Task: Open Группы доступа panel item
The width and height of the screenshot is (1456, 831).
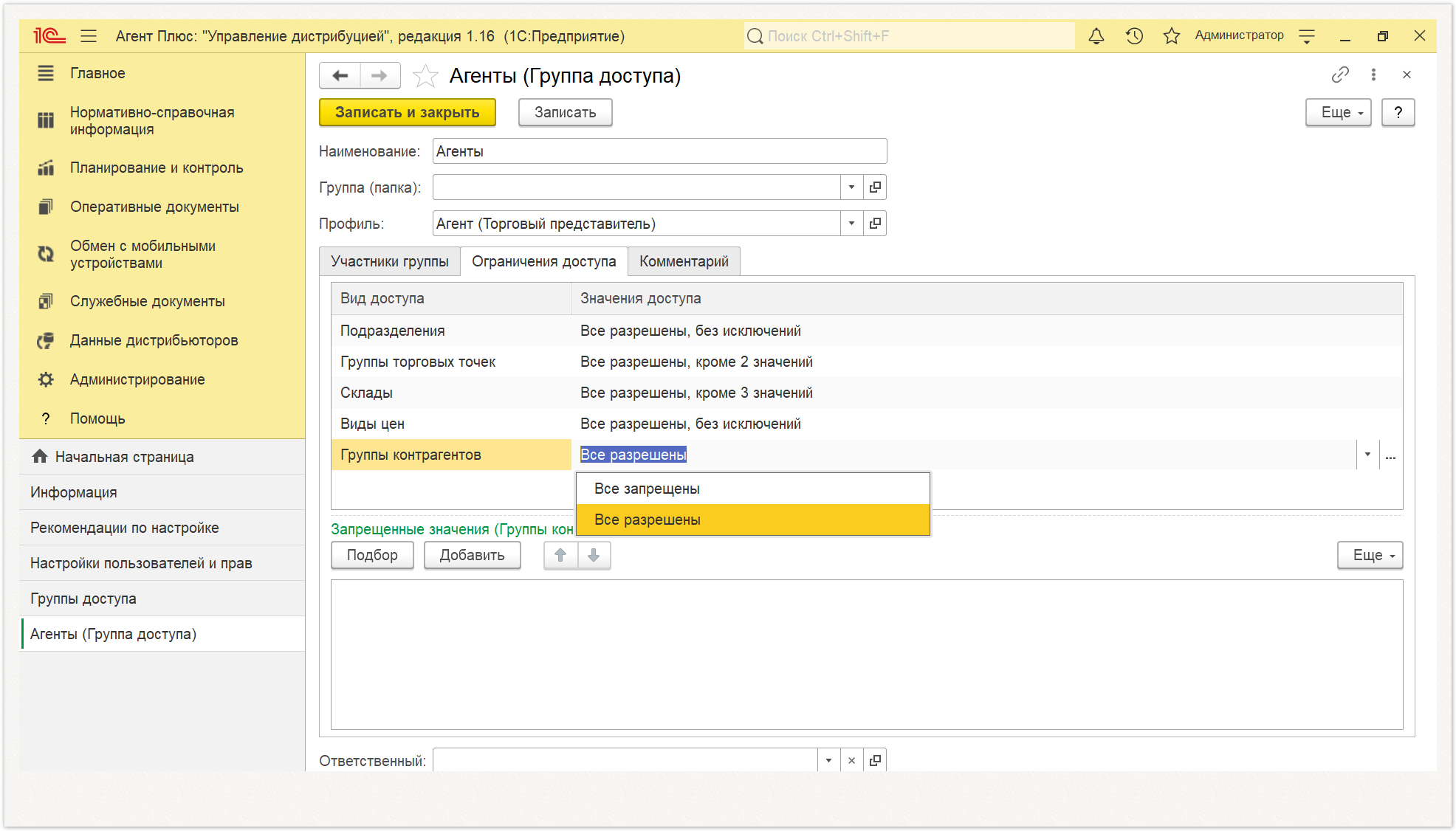Action: coord(162,599)
